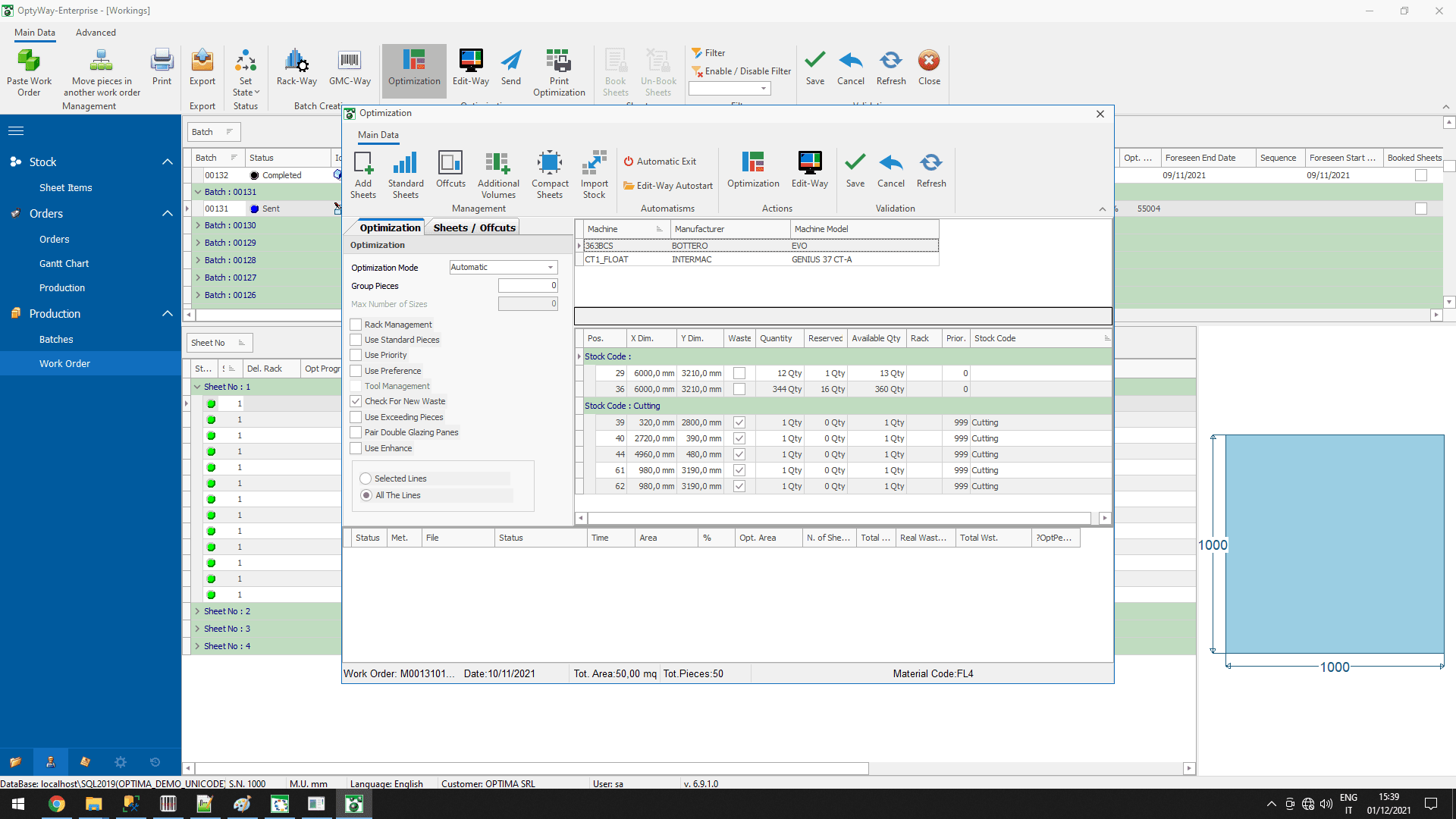Click Refresh in Optimization dialog
The image size is (1456, 819).
(x=931, y=169)
